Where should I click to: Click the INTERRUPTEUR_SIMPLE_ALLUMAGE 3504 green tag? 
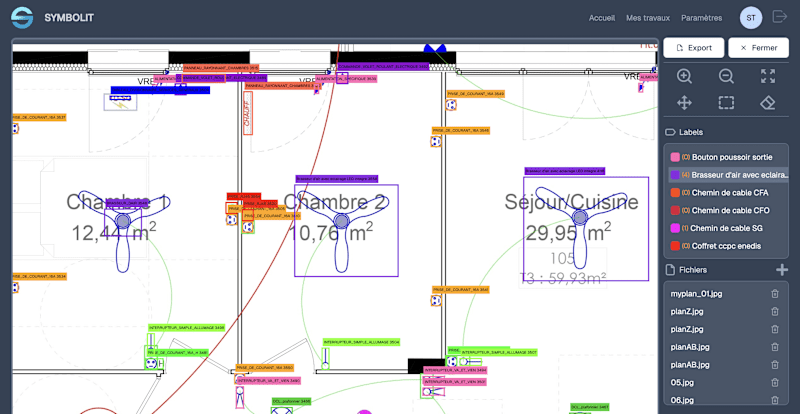(361, 342)
